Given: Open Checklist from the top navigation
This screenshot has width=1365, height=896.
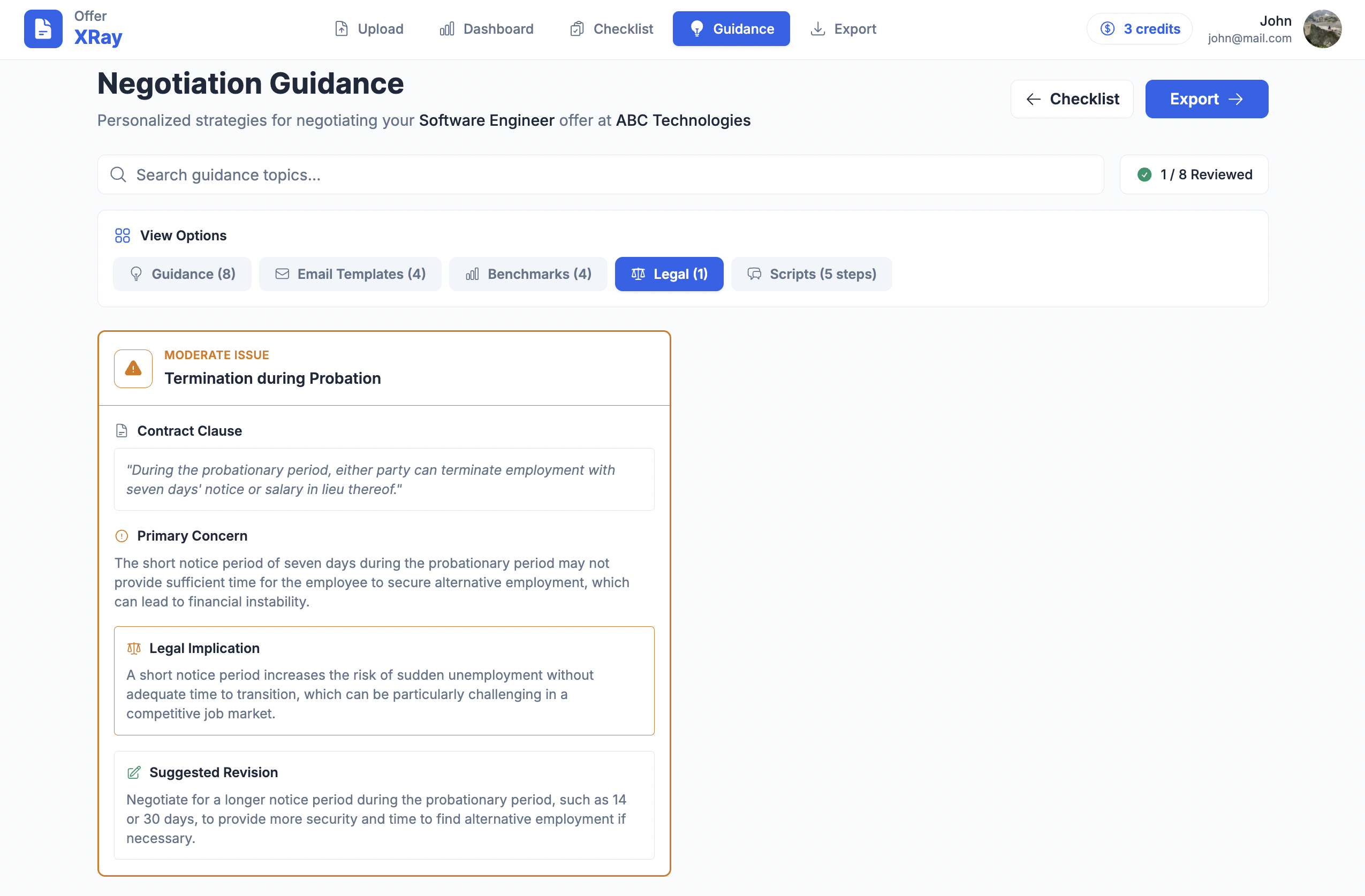Looking at the screenshot, I should click(611, 29).
